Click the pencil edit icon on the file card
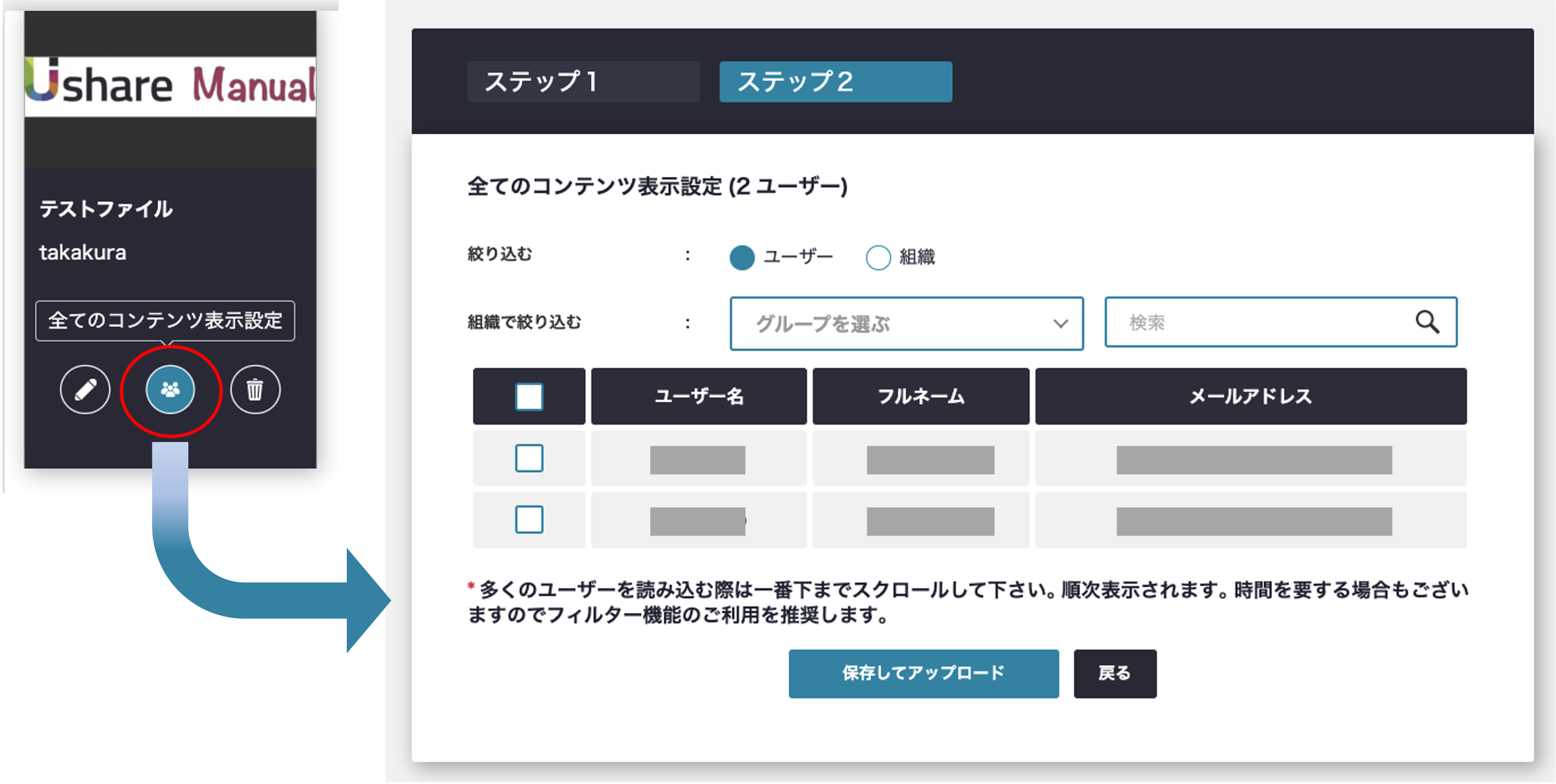 pos(85,390)
